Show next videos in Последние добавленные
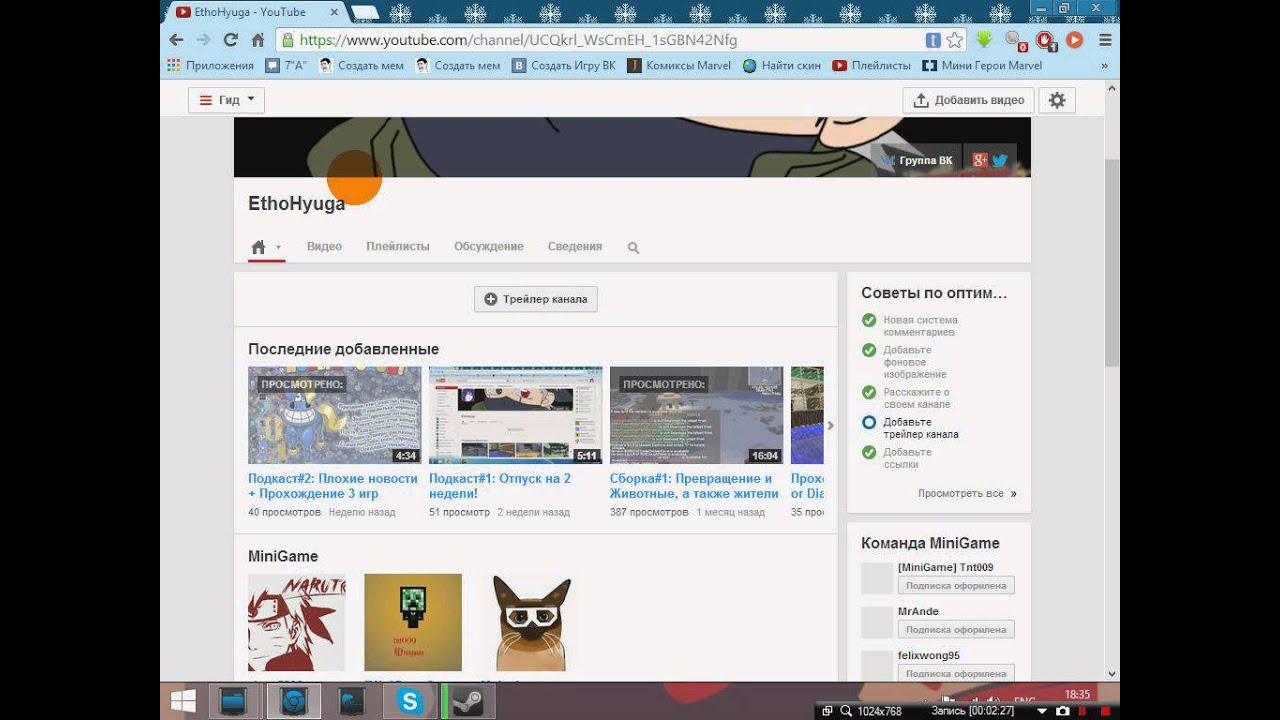The height and width of the screenshot is (720, 1280). pyautogui.click(x=830, y=425)
